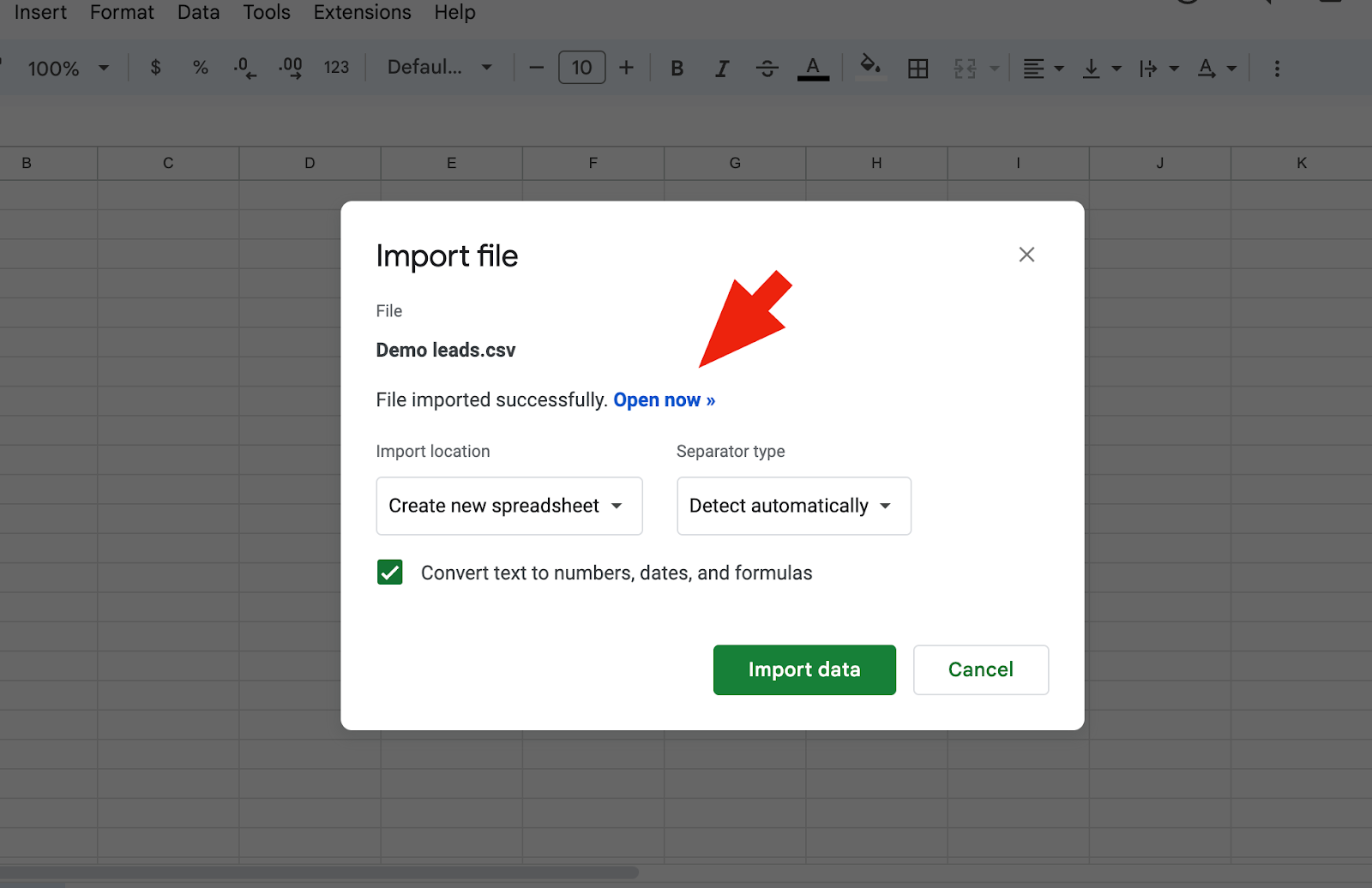Viewport: 1372px width, 888px height.
Task: Select column K header
Action: click(x=1302, y=163)
